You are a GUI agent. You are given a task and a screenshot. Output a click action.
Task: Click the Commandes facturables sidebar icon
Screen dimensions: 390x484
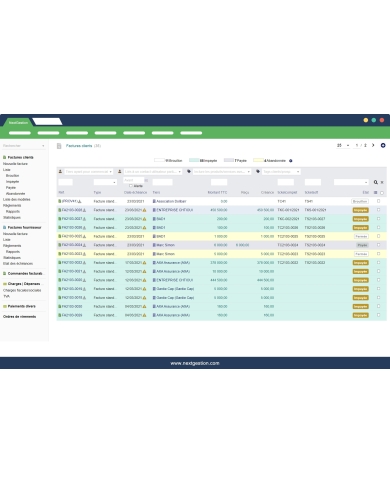(5, 273)
